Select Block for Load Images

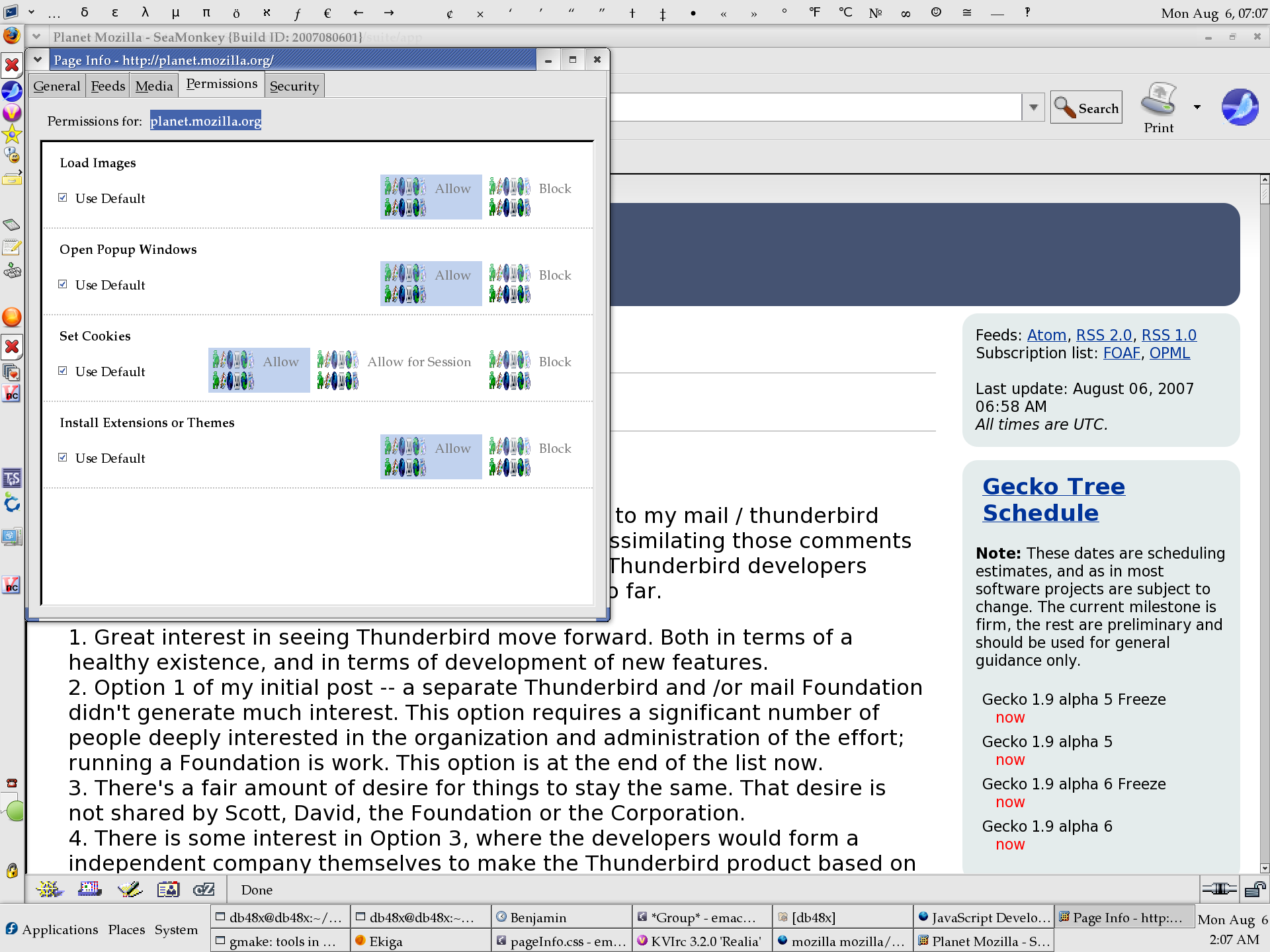[532, 197]
